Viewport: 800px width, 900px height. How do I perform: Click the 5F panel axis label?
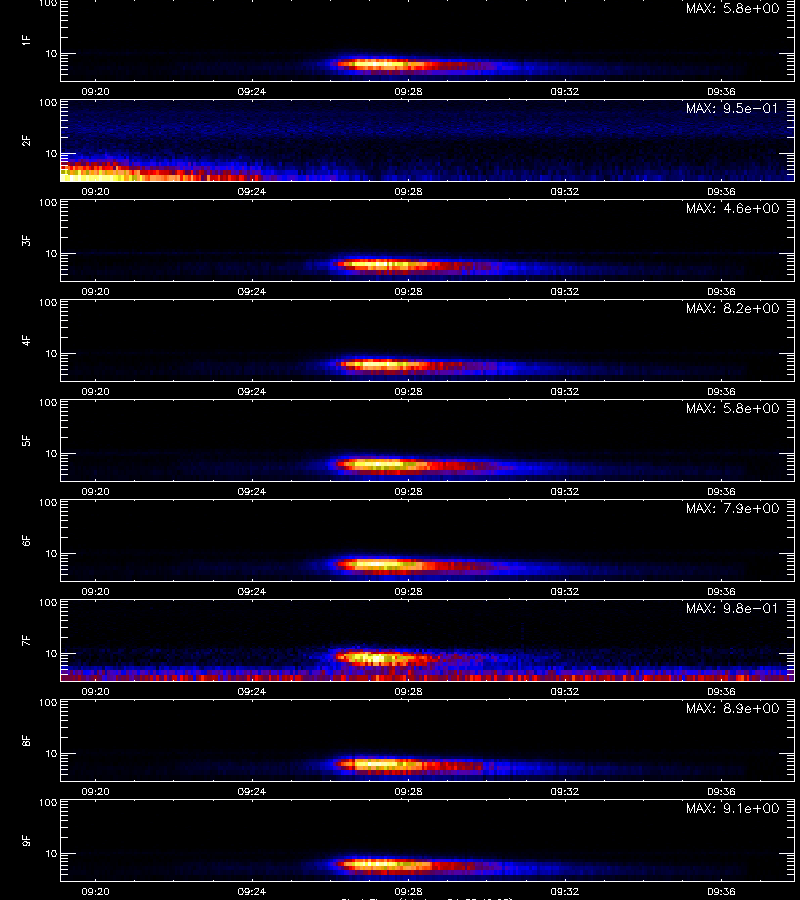coord(26,441)
